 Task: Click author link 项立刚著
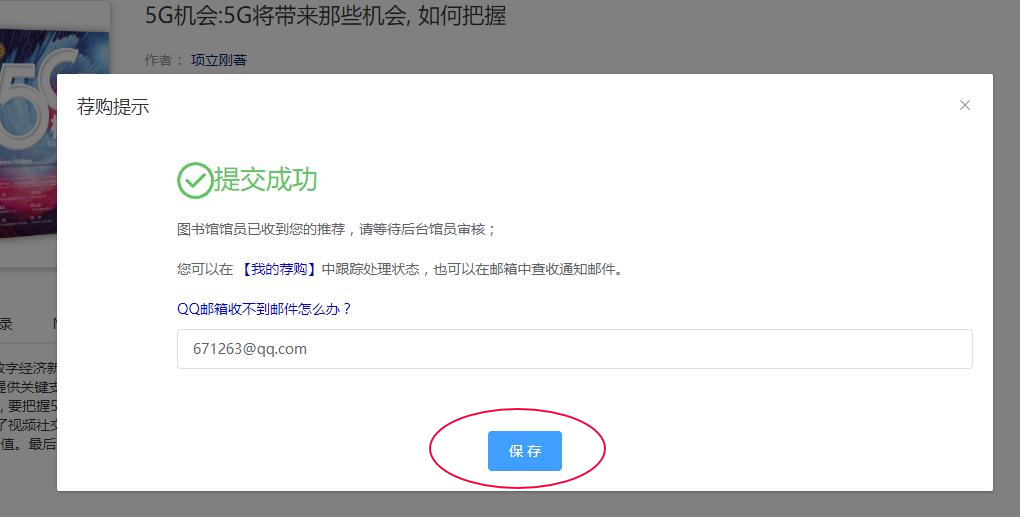tap(218, 60)
